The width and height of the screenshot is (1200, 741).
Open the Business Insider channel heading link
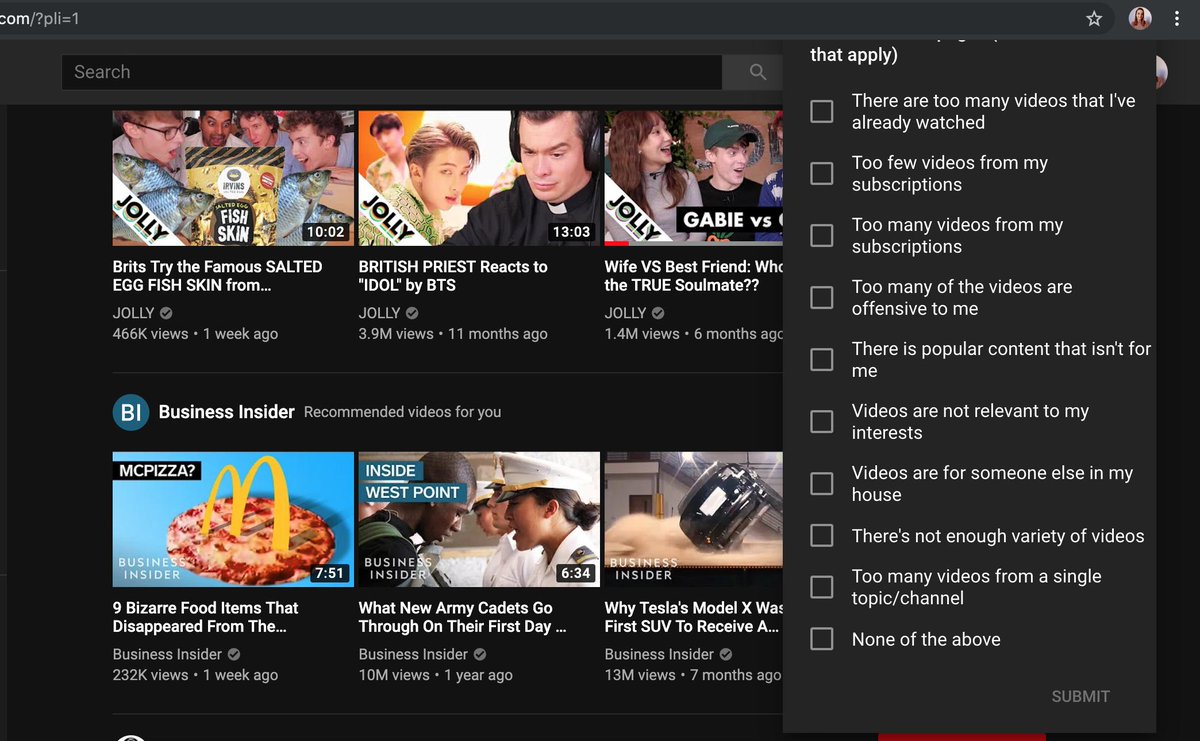pyautogui.click(x=226, y=412)
